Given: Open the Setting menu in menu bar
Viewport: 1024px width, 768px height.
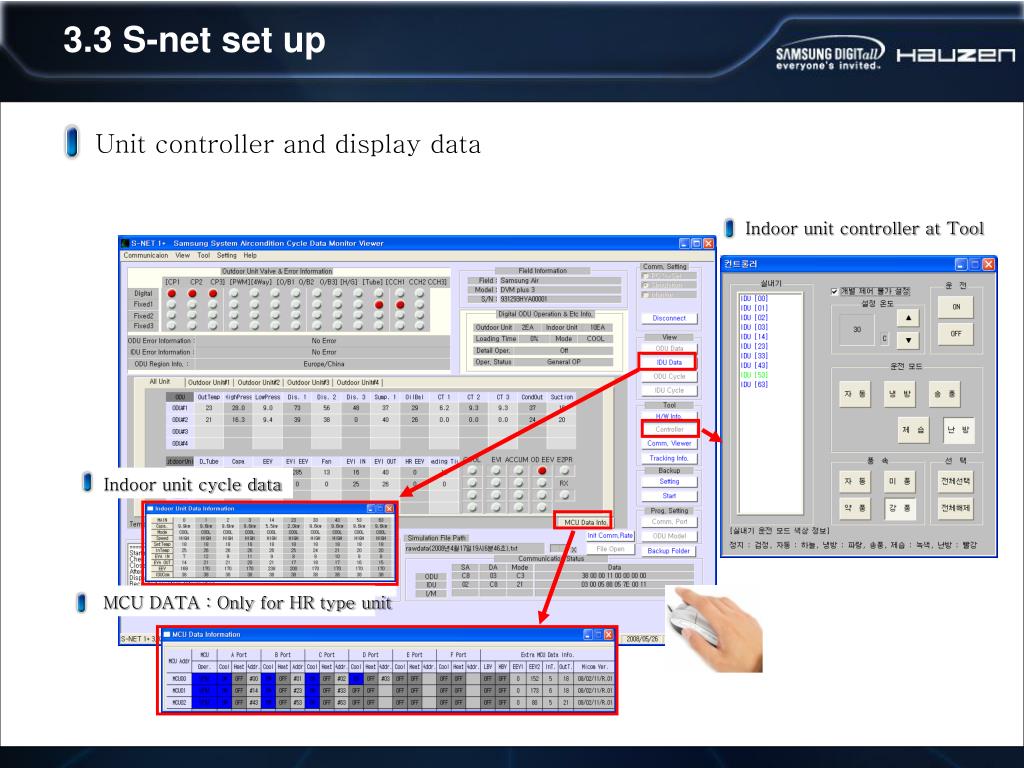Looking at the screenshot, I should (227, 255).
